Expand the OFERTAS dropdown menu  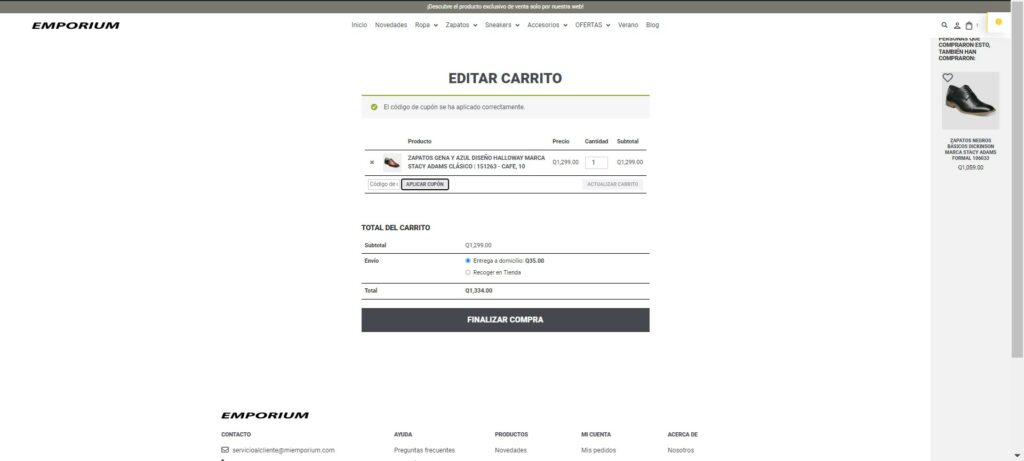(x=592, y=25)
